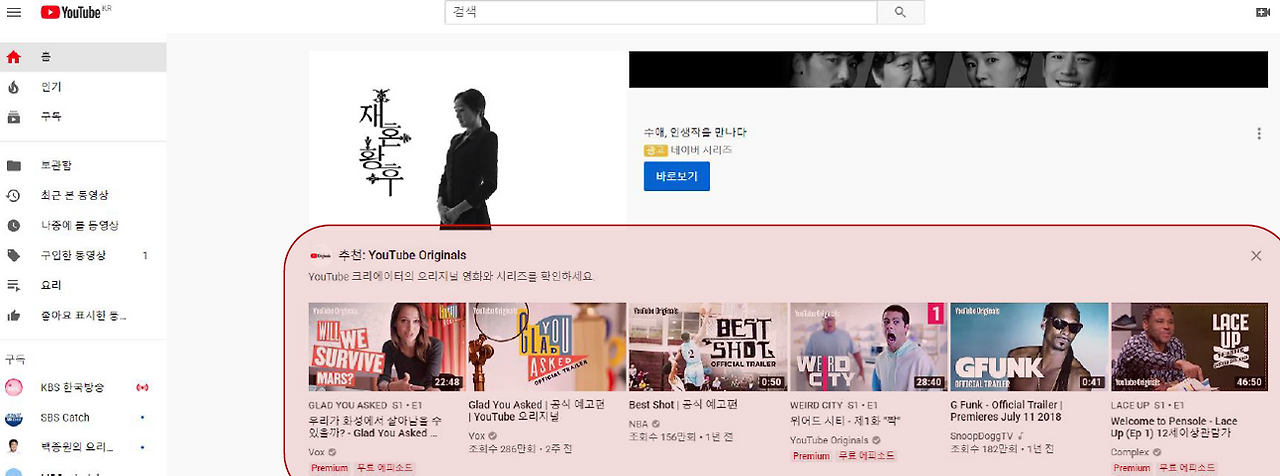Click KBS live broadcast indicator
Screen dimensions: 1280x476
click(142, 387)
